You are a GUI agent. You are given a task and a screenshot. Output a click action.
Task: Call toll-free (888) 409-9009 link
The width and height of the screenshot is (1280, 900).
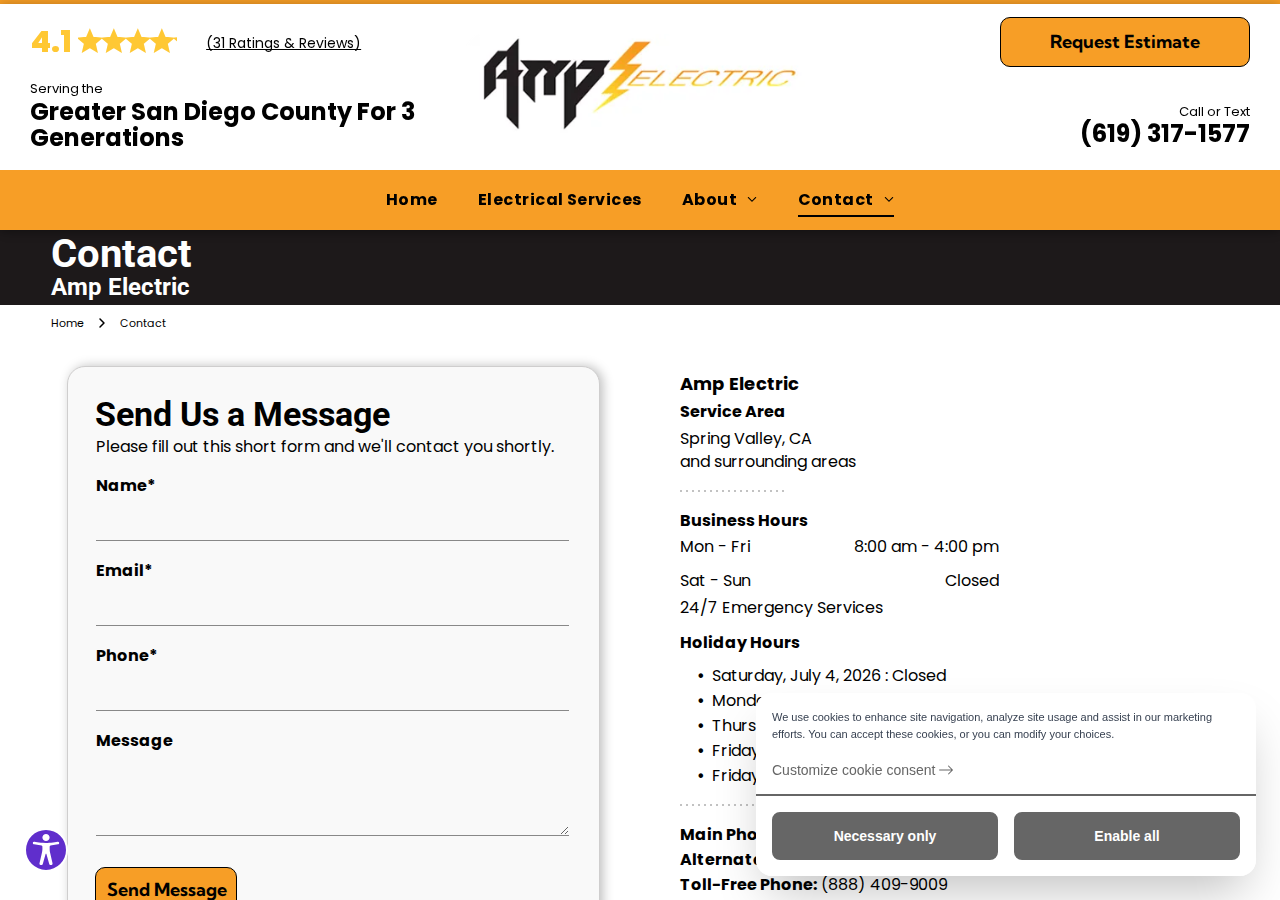coord(884,884)
